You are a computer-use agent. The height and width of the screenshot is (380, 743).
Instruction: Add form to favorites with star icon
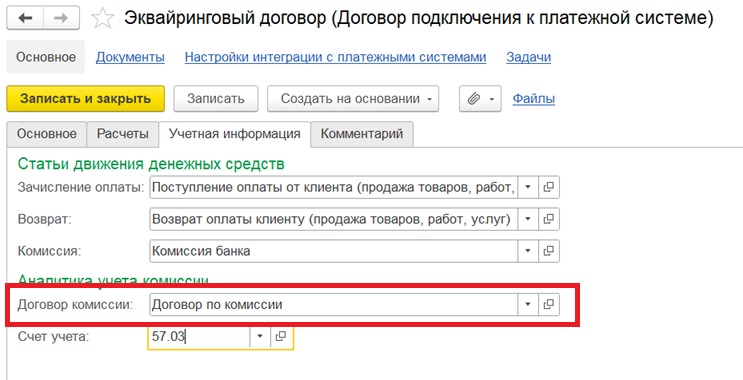click(x=102, y=18)
